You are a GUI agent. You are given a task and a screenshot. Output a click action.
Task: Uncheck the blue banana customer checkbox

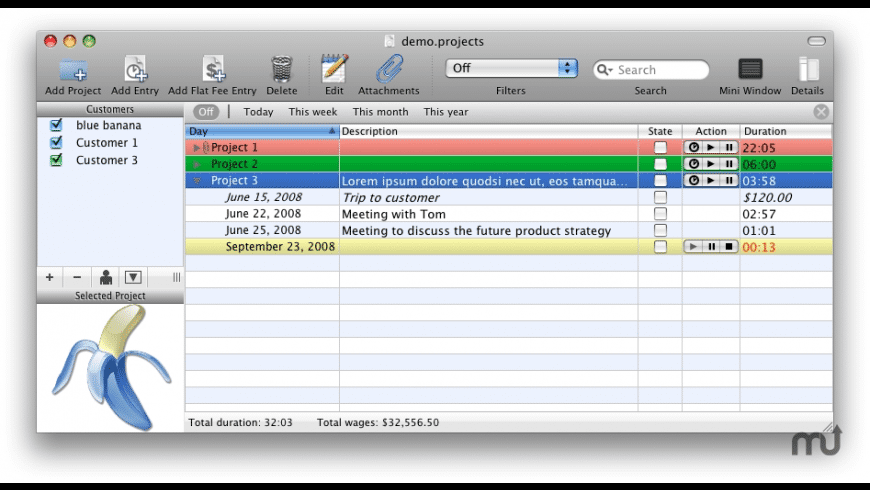(x=56, y=126)
